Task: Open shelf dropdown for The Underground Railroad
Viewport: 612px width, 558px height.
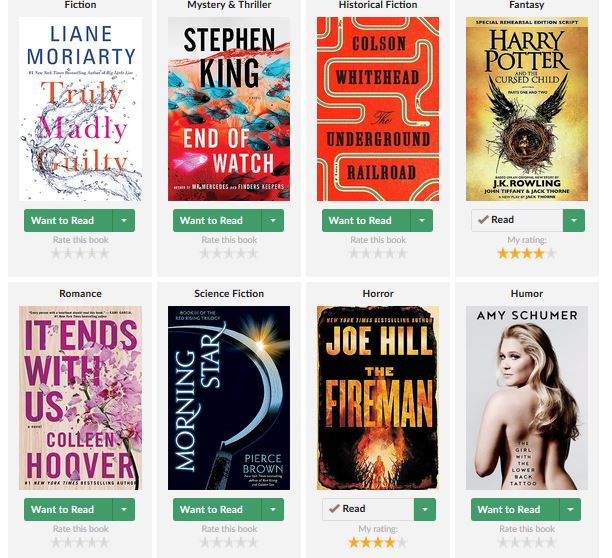Action: click(422, 220)
